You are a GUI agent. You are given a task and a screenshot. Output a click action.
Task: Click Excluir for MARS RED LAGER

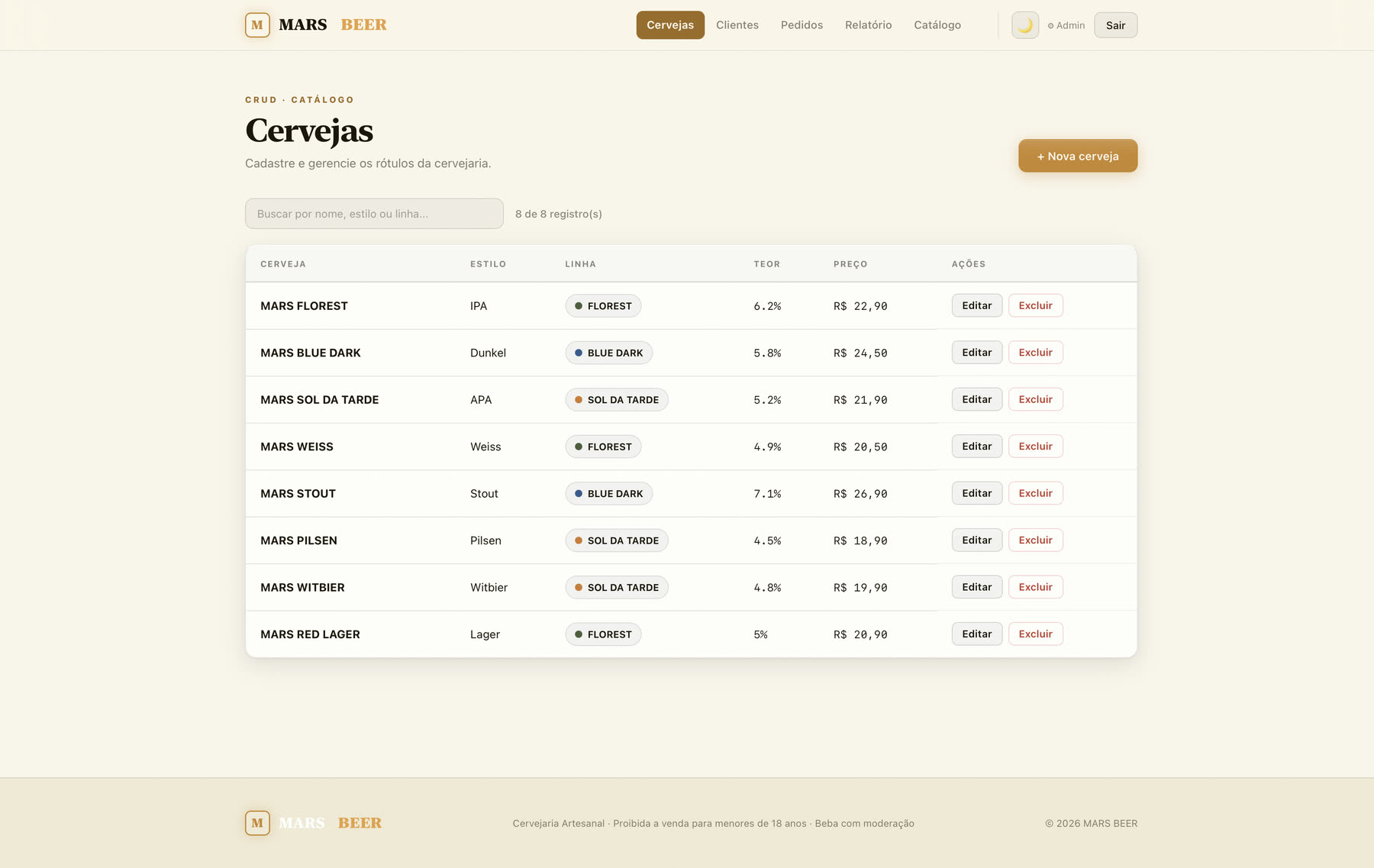click(1035, 634)
